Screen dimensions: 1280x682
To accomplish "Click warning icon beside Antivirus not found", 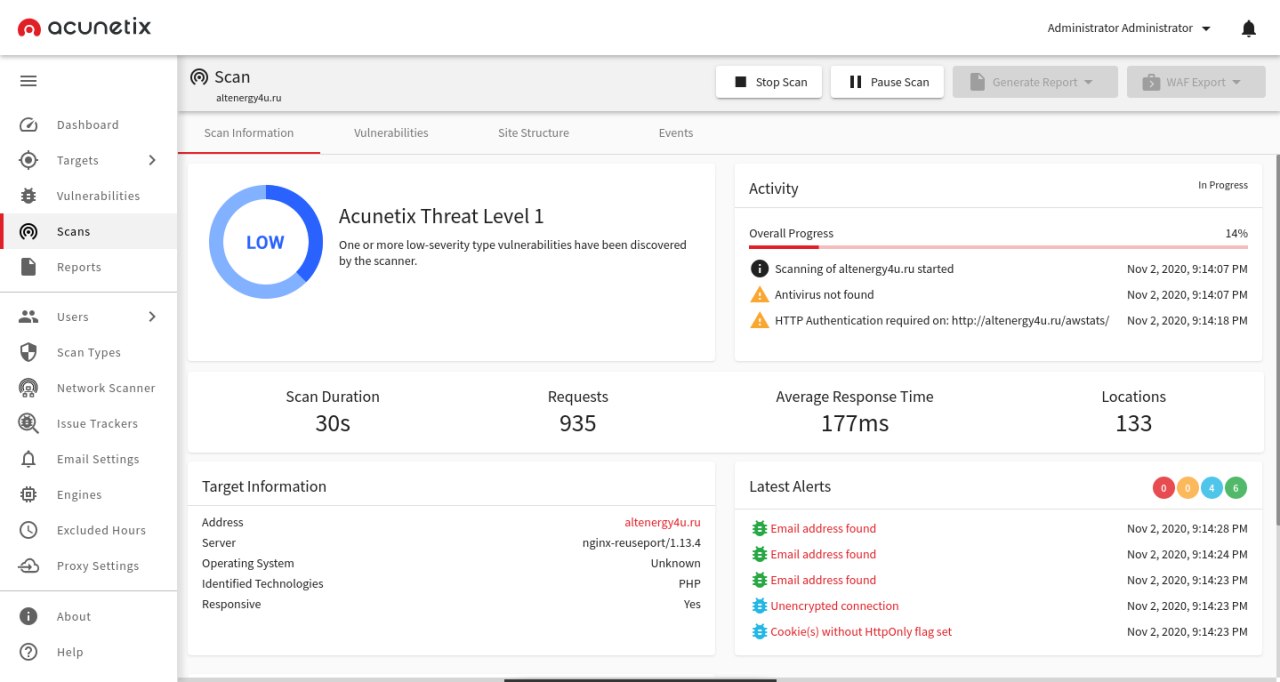I will pos(759,295).
